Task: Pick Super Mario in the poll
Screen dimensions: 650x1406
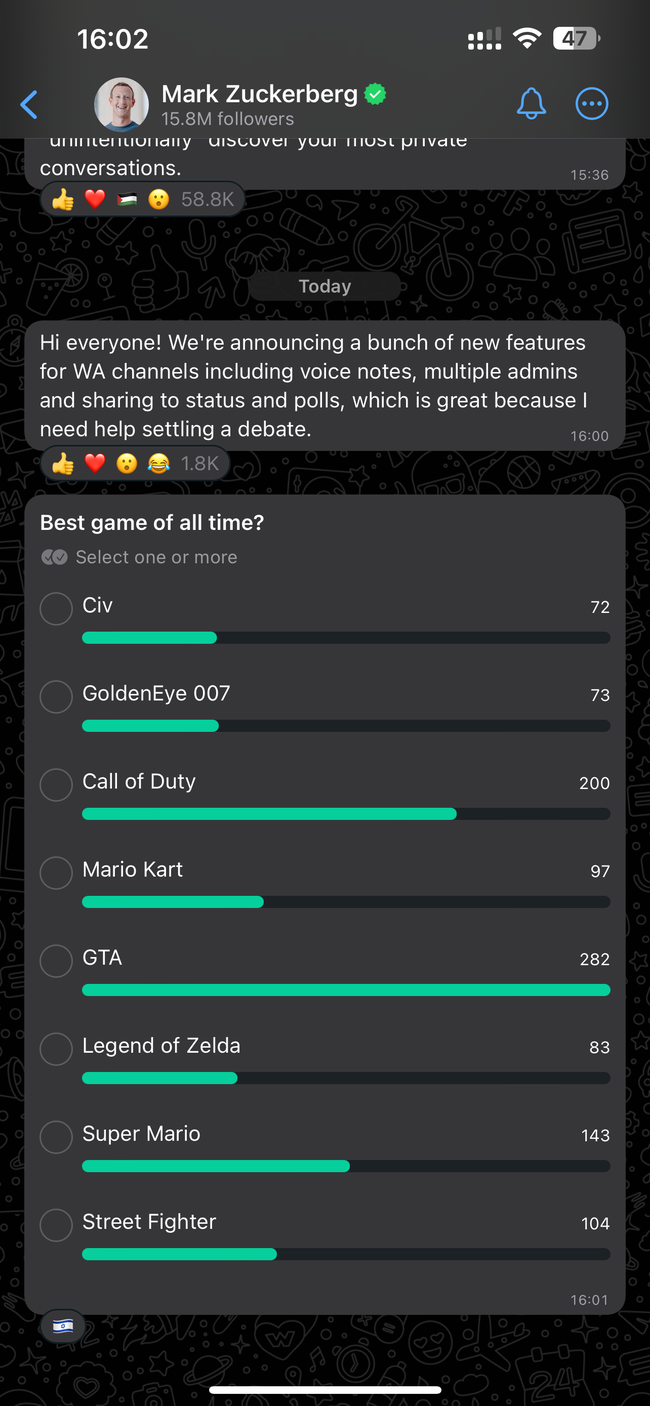Action: click(x=56, y=1136)
